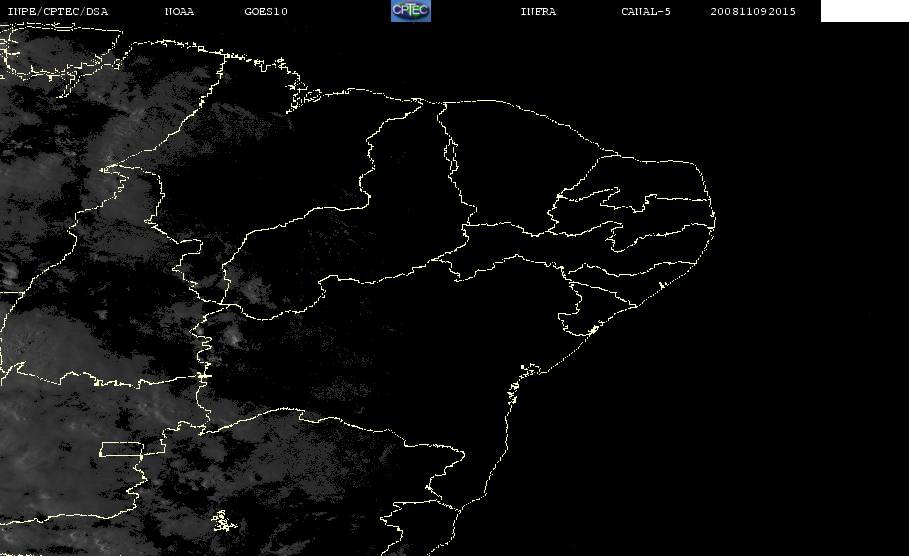This screenshot has width=909, height=556.
Task: Click the GOES10 satellite label
Action: pyautogui.click(x=266, y=11)
